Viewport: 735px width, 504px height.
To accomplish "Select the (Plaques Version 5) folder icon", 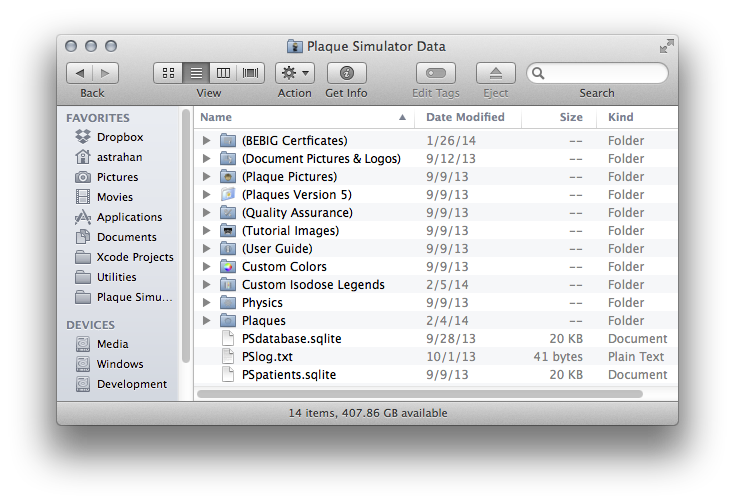I will click(x=228, y=194).
